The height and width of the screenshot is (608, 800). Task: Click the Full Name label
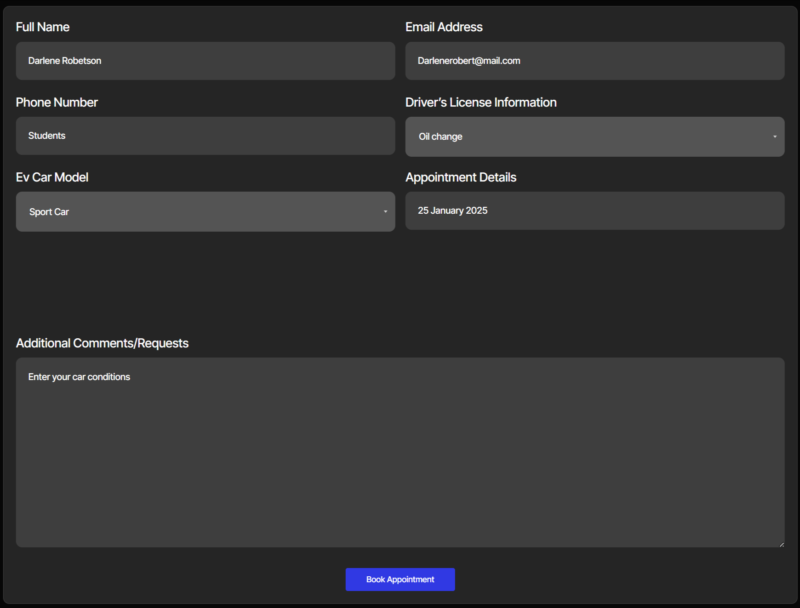pos(43,27)
